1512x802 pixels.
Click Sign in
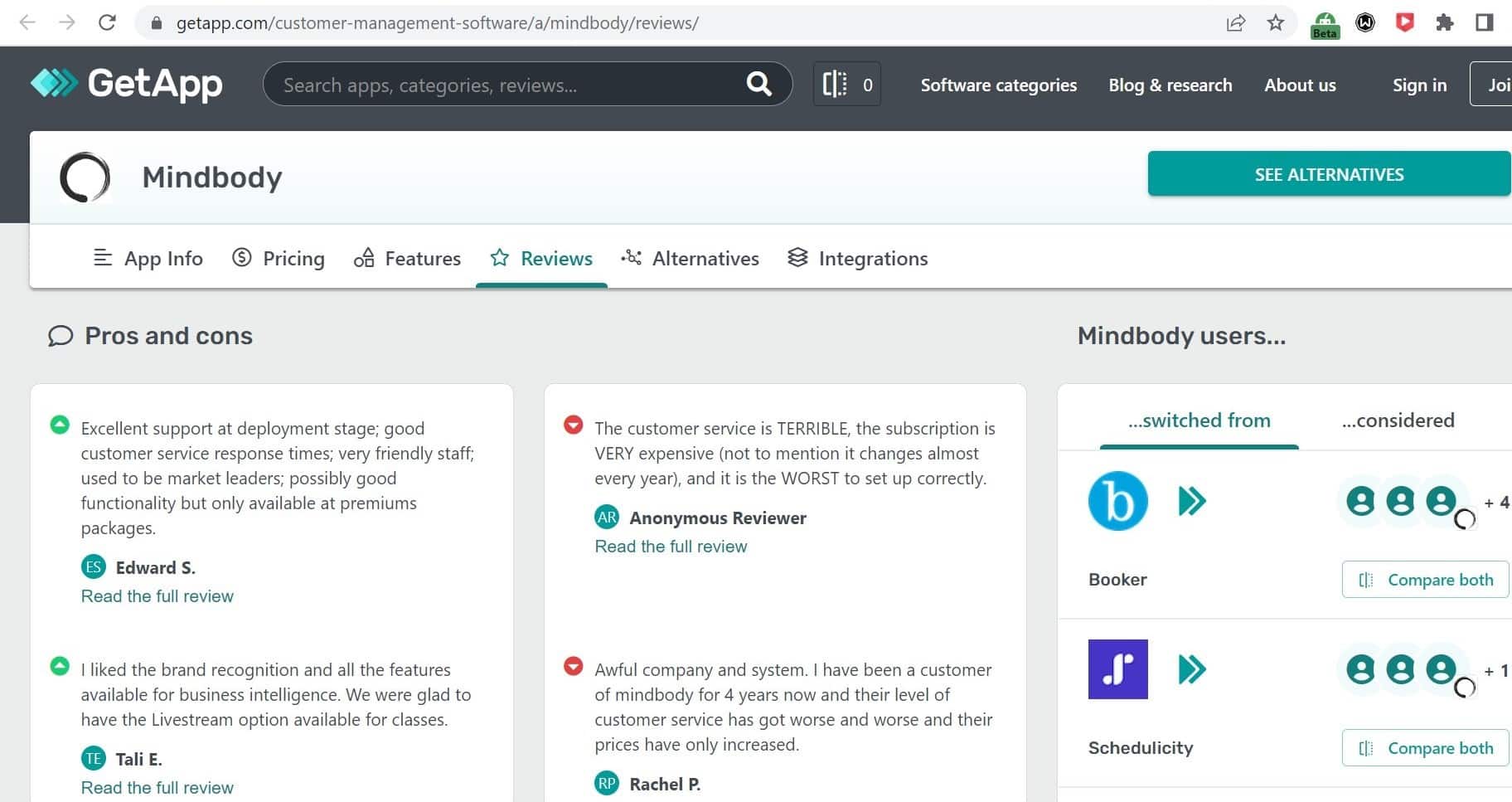pos(1419,85)
